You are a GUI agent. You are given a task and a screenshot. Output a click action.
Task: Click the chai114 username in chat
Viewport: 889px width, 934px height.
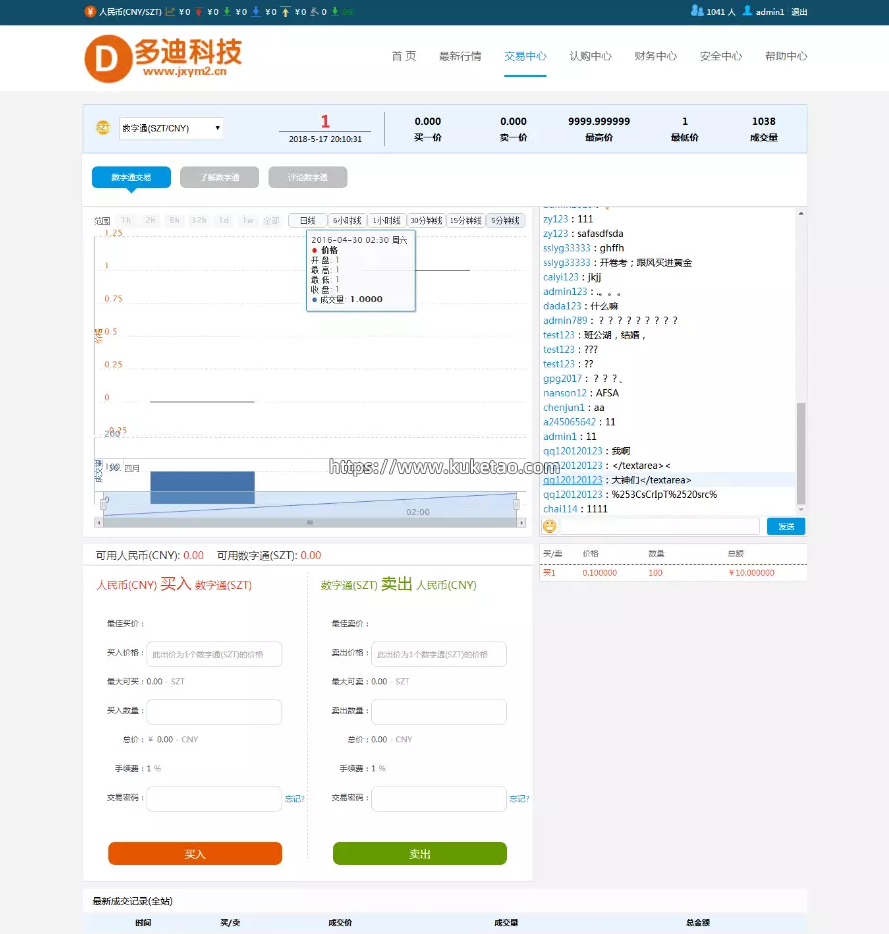click(x=560, y=509)
